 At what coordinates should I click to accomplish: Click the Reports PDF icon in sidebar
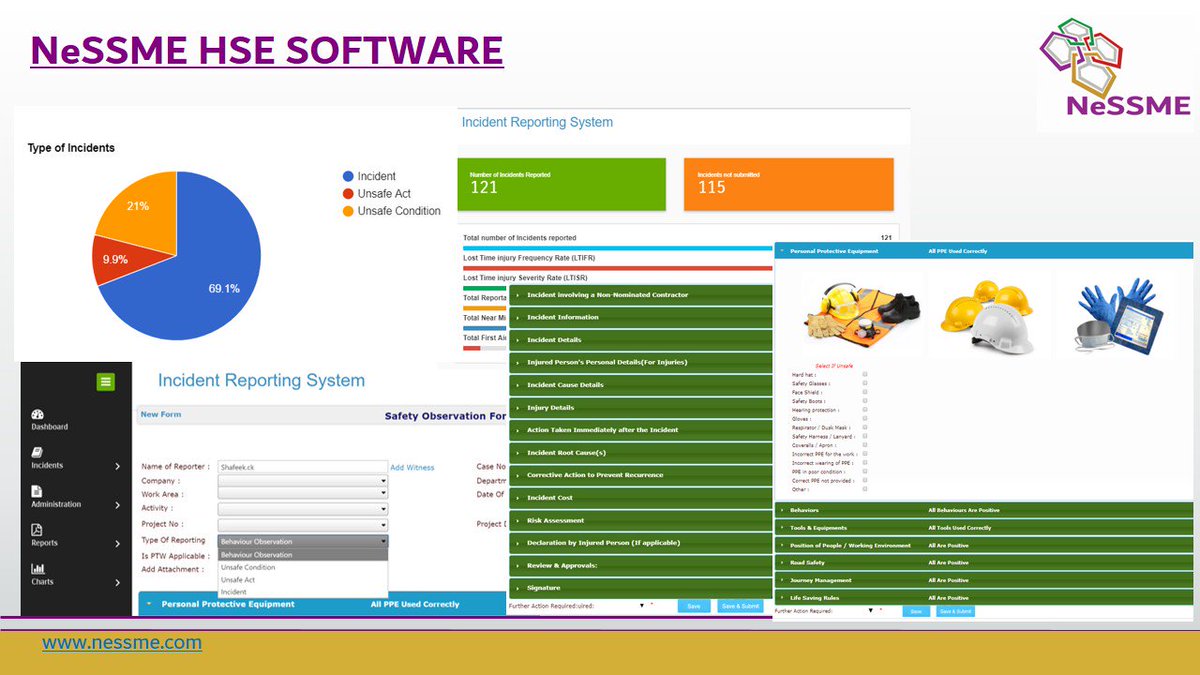(37, 530)
